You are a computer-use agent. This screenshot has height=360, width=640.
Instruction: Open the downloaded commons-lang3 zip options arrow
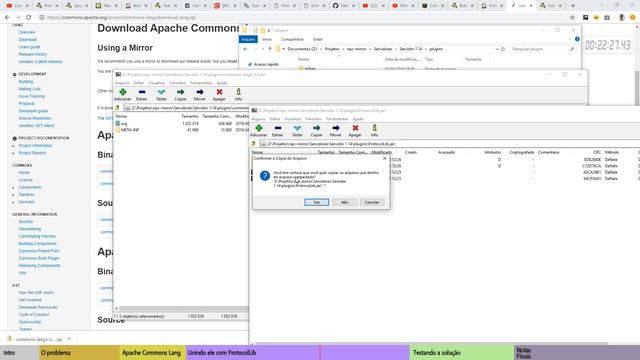coord(69,339)
